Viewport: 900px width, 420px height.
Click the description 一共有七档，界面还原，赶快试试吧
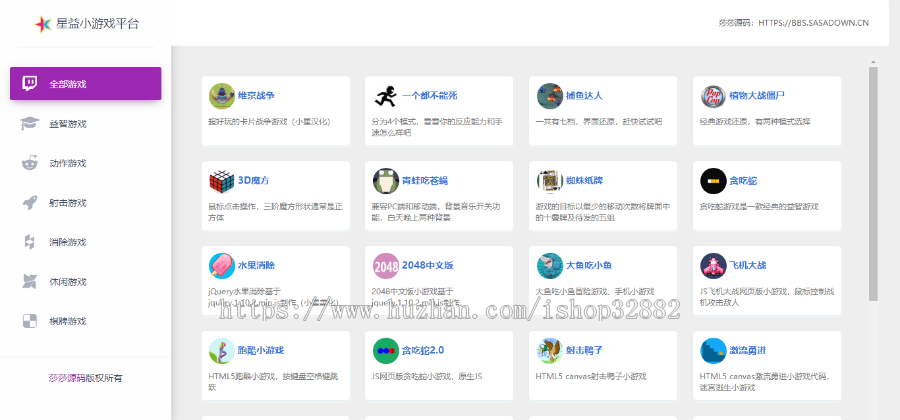599,122
